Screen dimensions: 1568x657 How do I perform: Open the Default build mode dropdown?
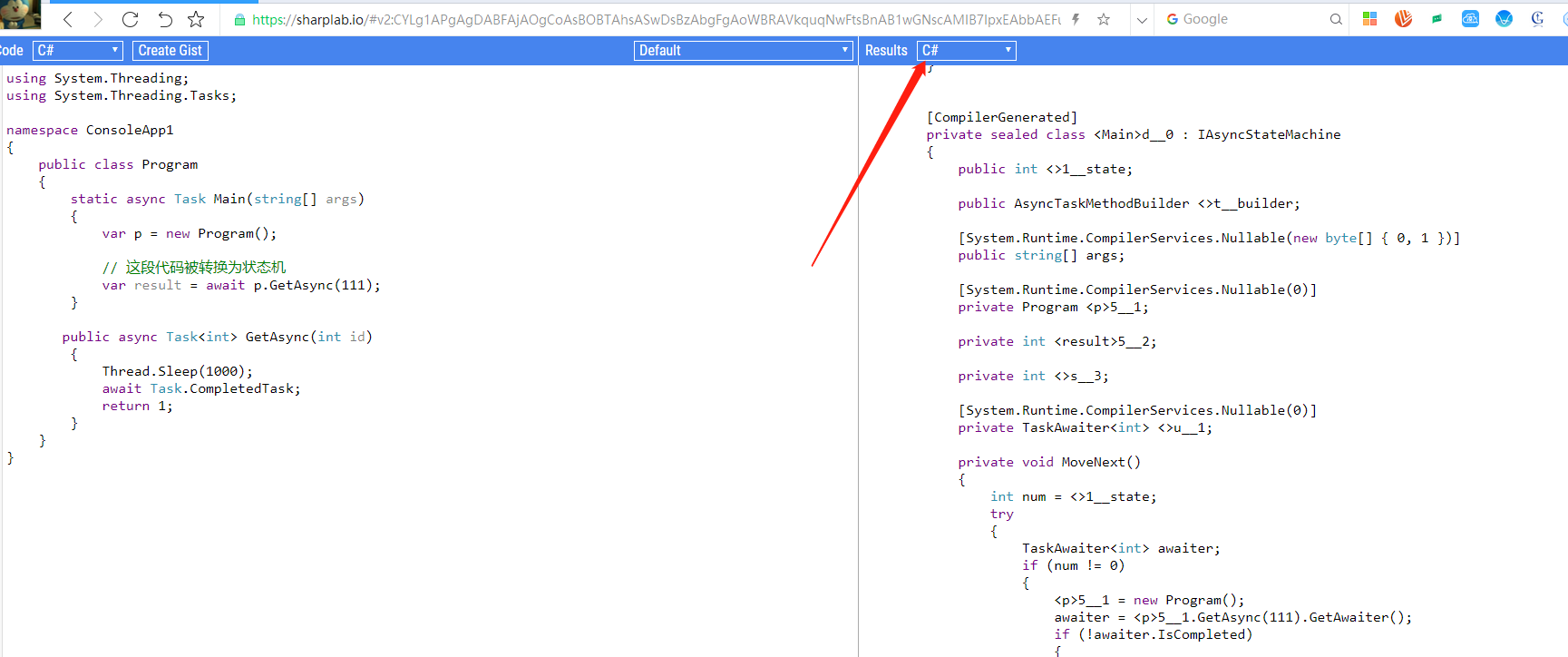point(743,51)
